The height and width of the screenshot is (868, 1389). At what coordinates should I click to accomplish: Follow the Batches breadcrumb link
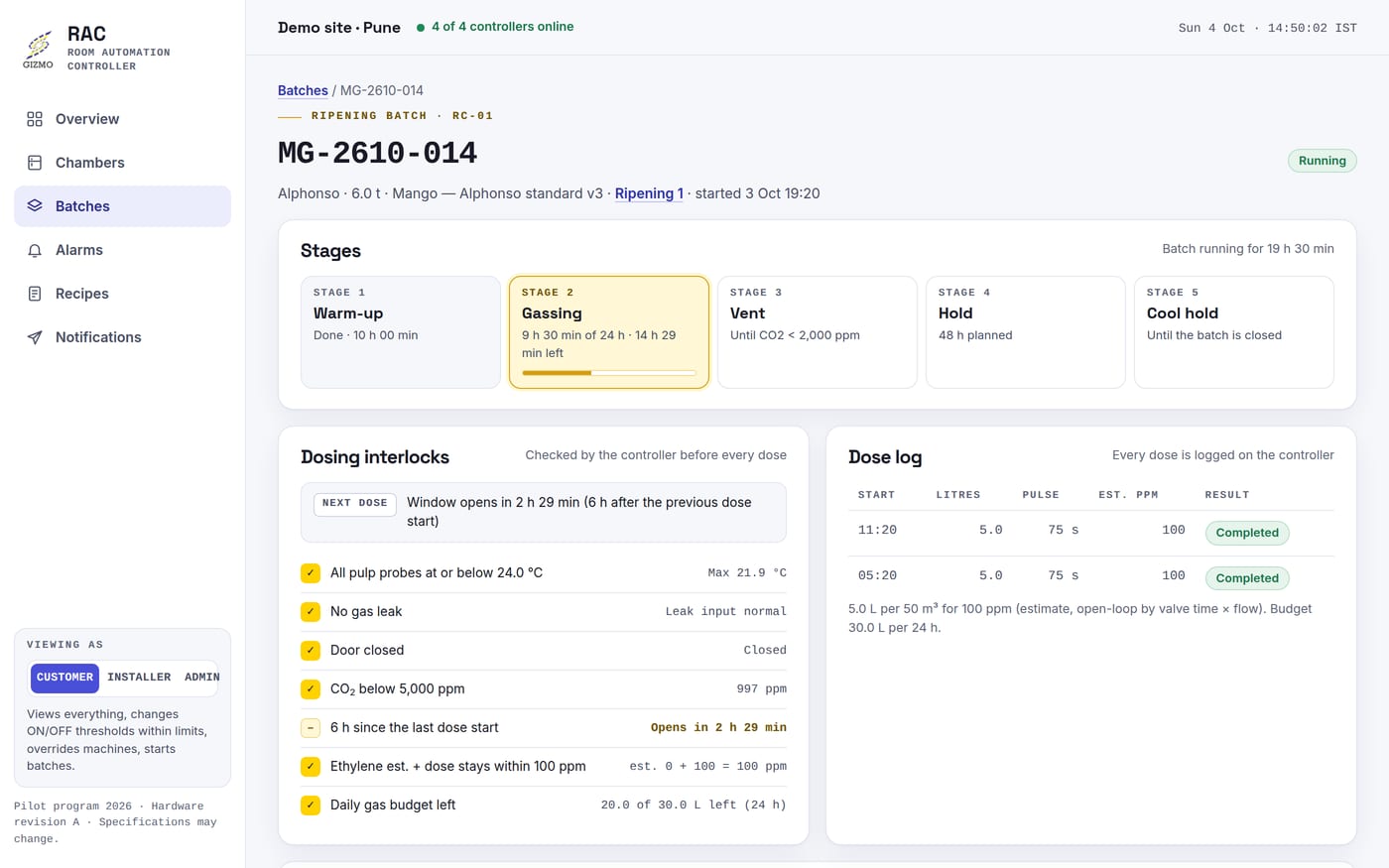303,90
